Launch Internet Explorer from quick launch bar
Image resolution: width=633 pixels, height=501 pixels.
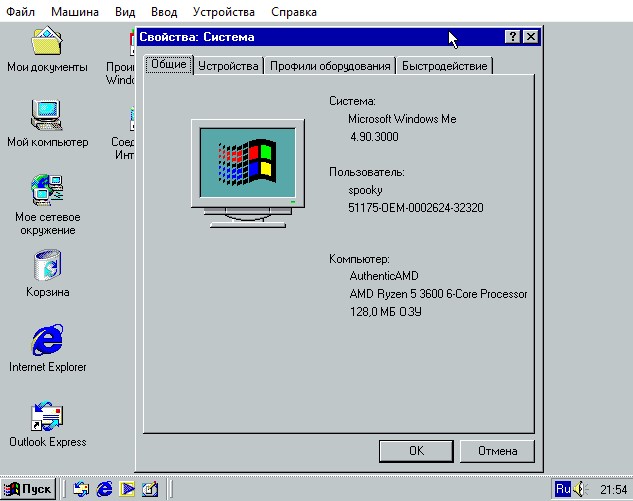(x=104, y=489)
